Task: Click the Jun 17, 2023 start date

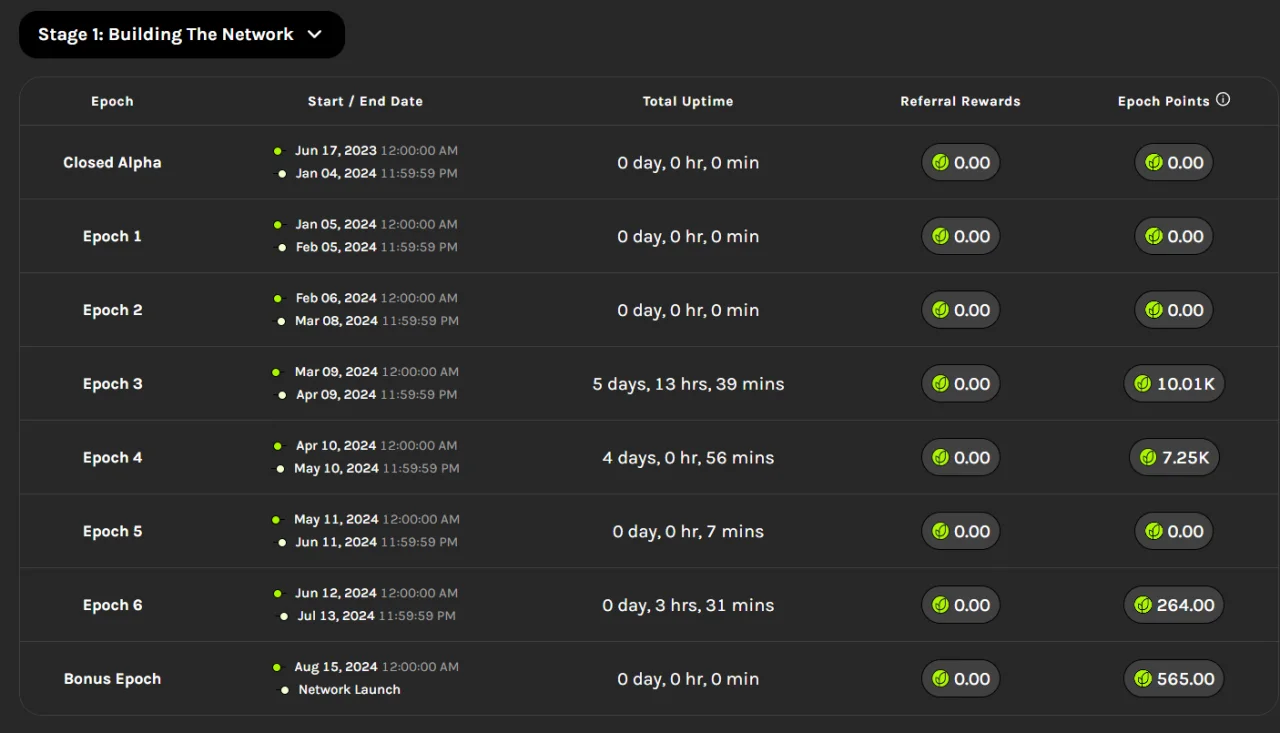Action: coord(336,151)
